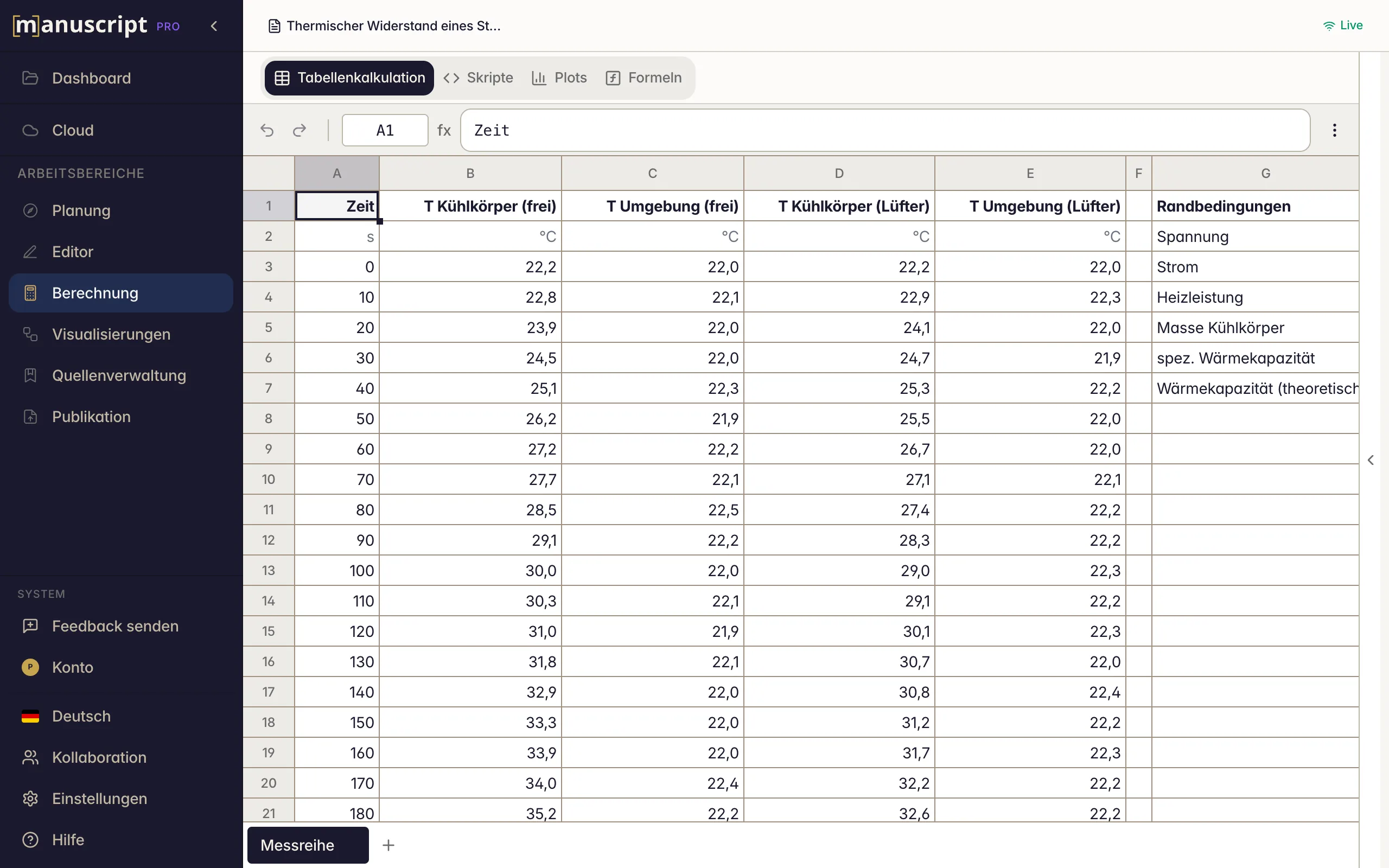Switch to the Skripte tab
The height and width of the screenshot is (868, 1389).
(478, 78)
